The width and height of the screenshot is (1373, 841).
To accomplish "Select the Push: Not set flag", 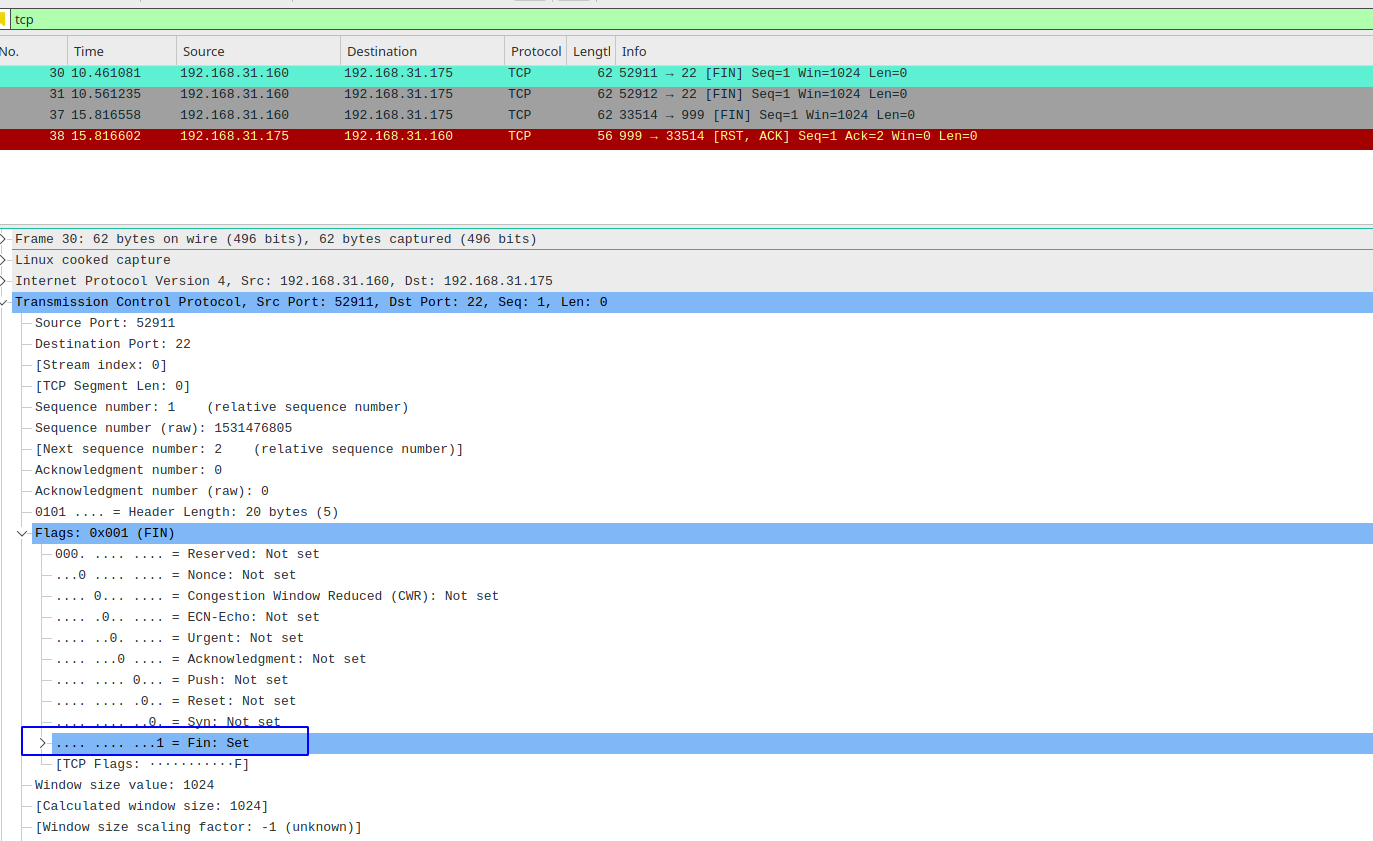I will point(172,680).
